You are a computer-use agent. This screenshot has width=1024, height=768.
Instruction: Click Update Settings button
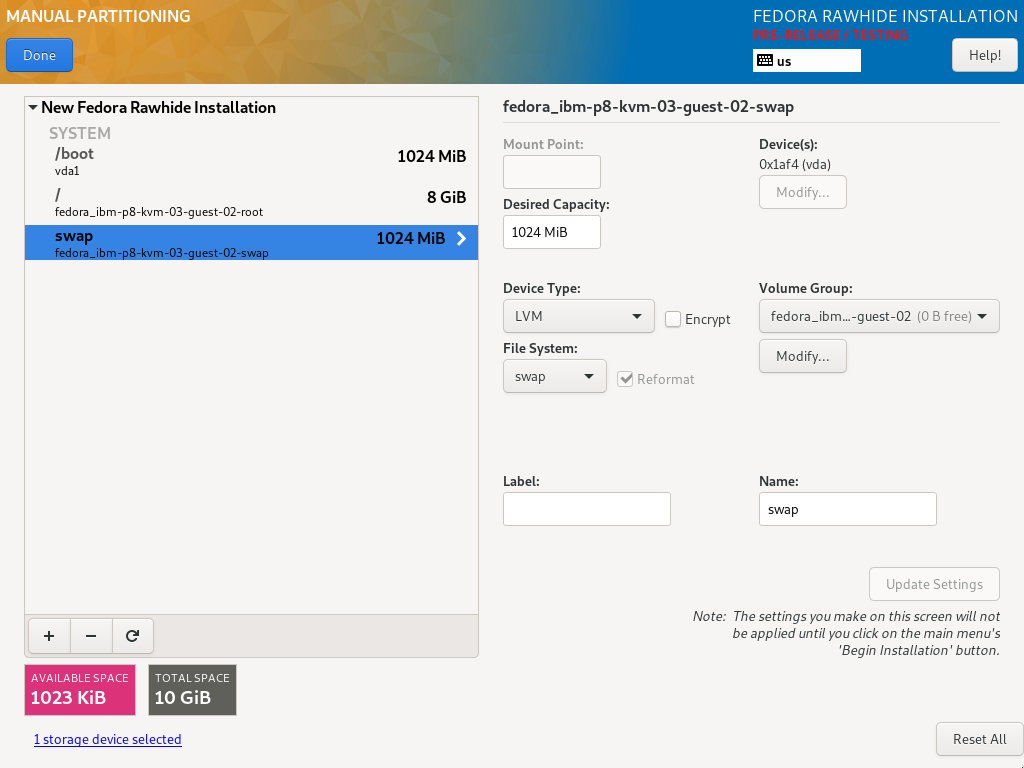[x=934, y=584]
